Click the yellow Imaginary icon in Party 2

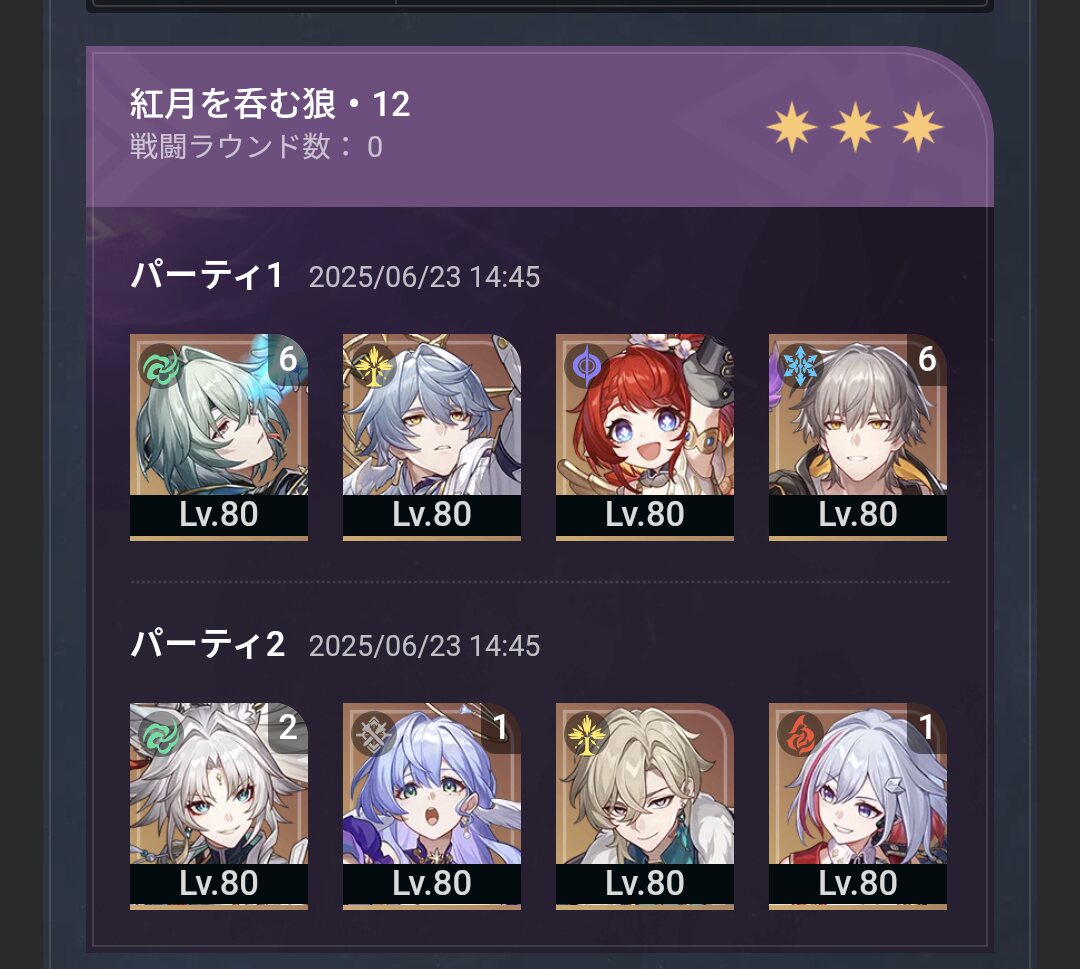coord(587,735)
